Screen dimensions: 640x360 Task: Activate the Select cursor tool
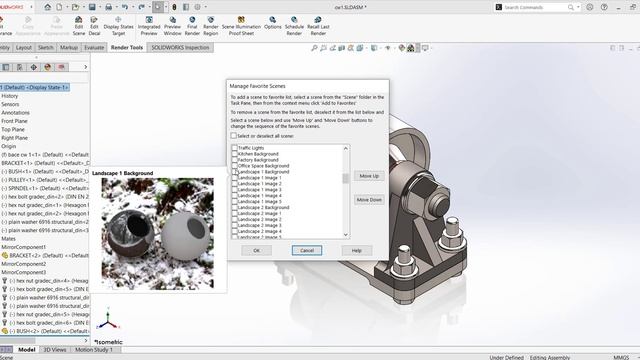click(158, 7)
